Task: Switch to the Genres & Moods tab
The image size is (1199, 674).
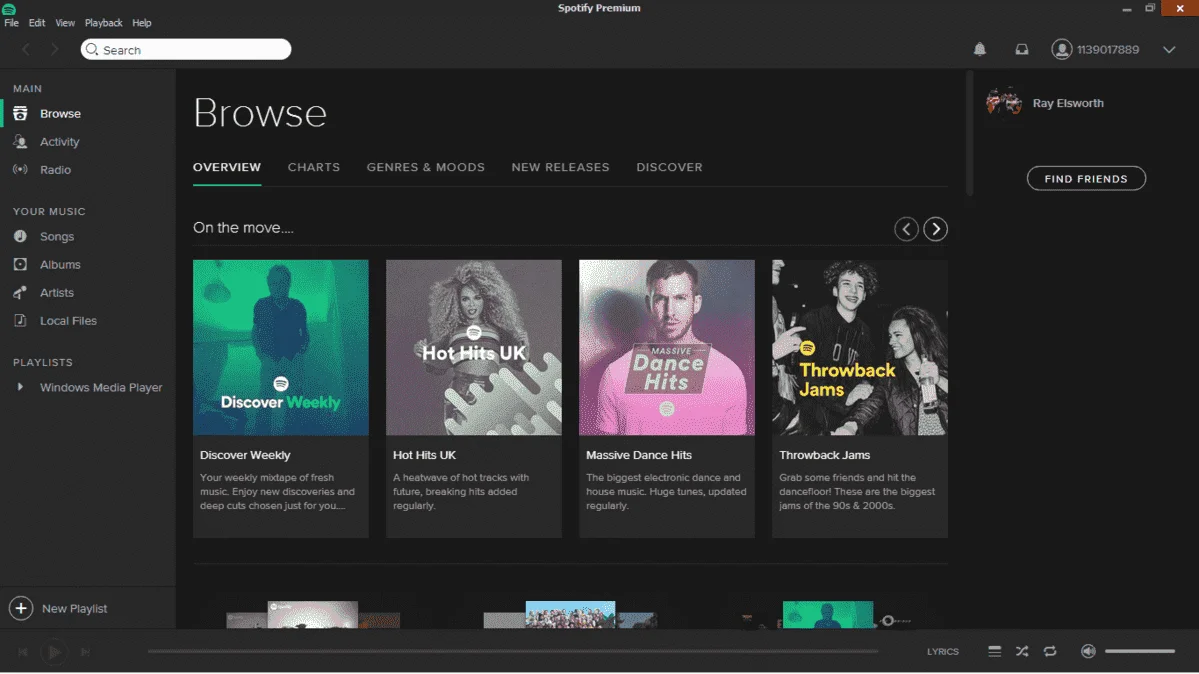Action: point(425,167)
